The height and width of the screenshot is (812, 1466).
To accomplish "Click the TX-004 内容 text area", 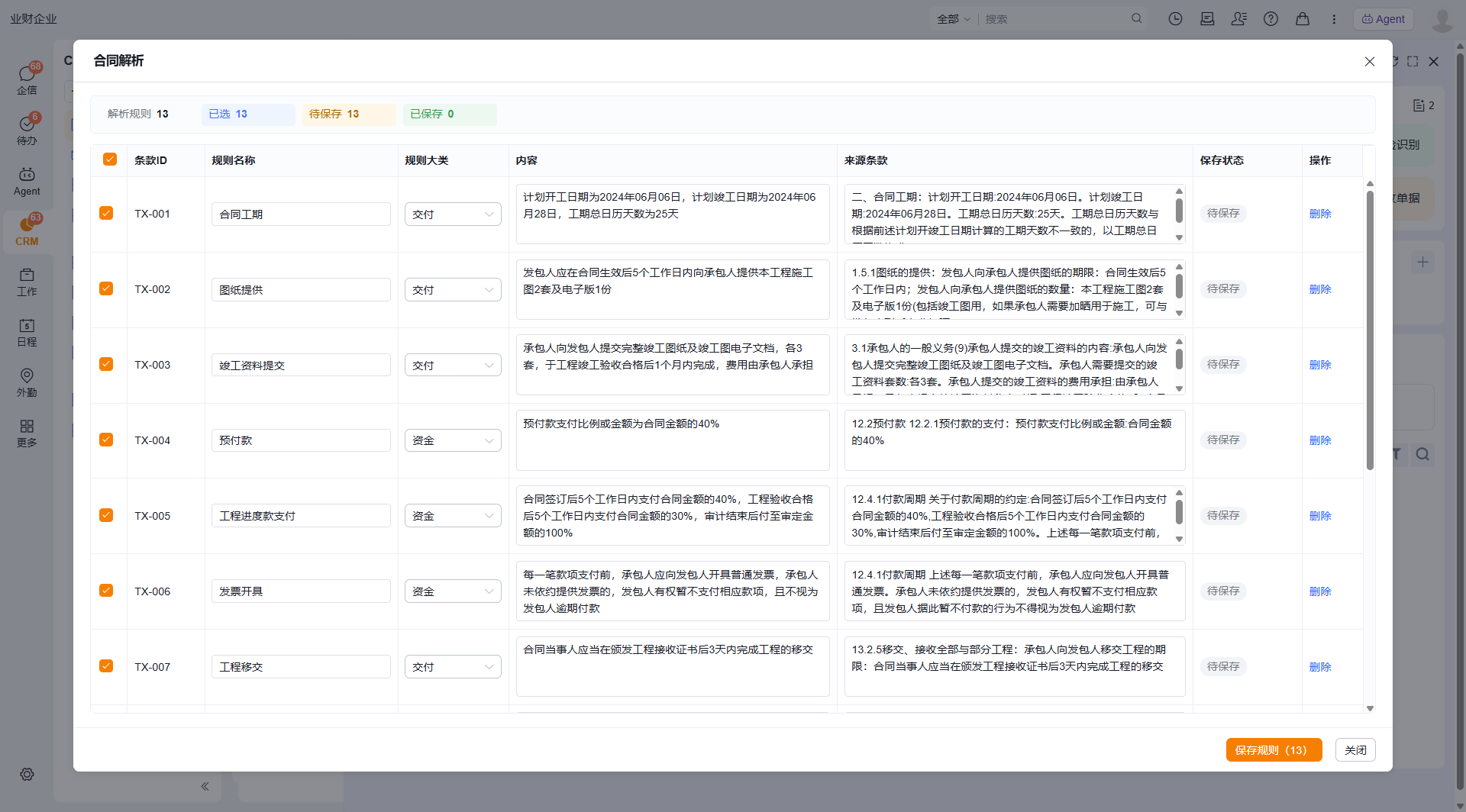I will coord(673,440).
